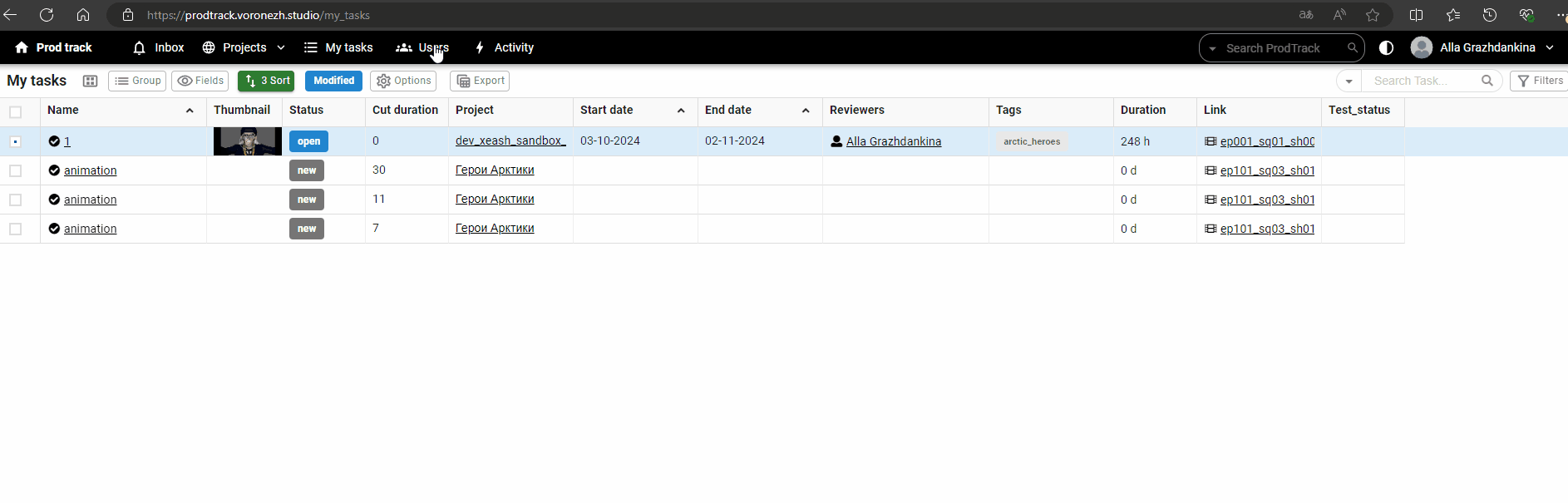Select checkbox of first animation task
1568x503 pixels.
point(16,170)
